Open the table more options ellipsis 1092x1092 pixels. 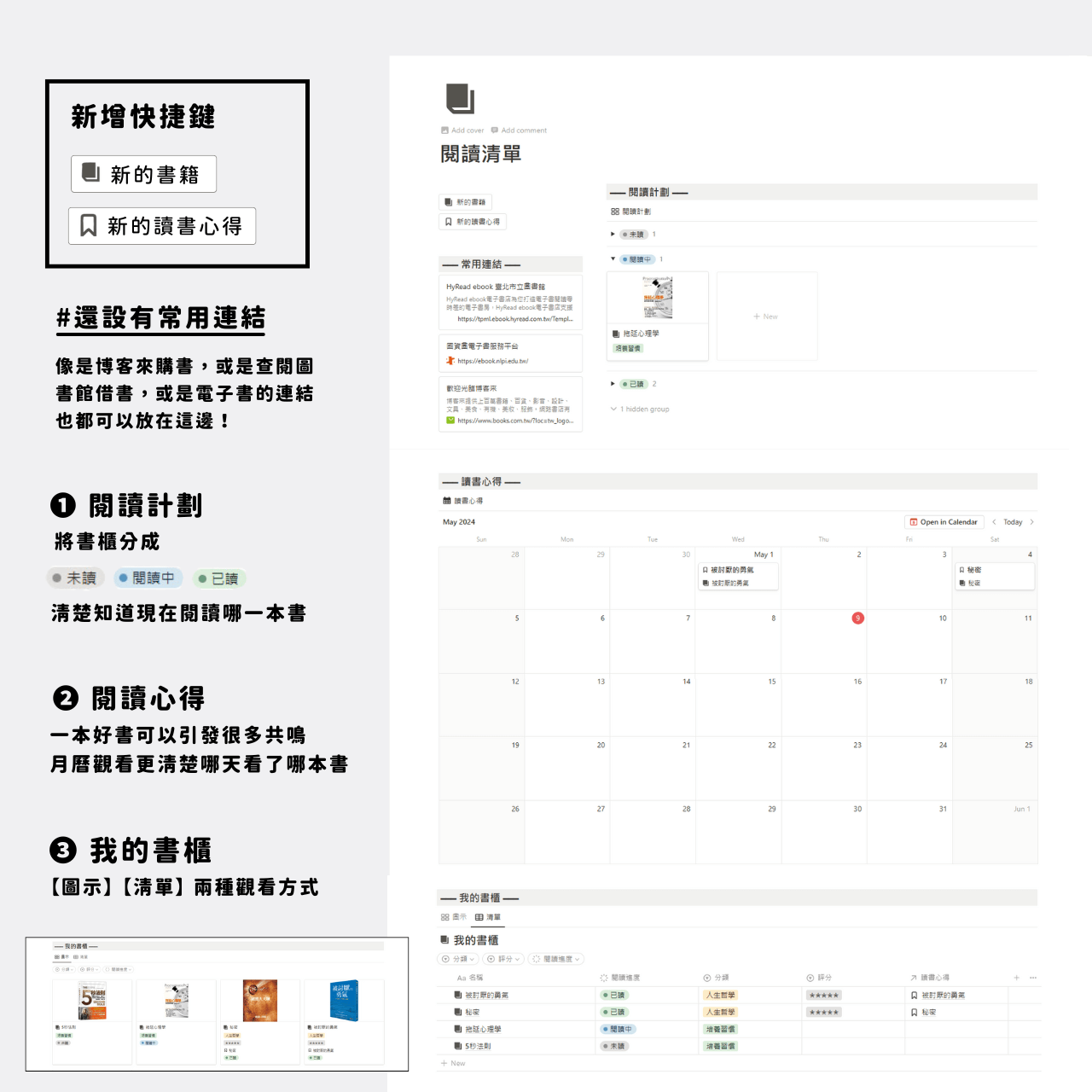(x=1033, y=978)
